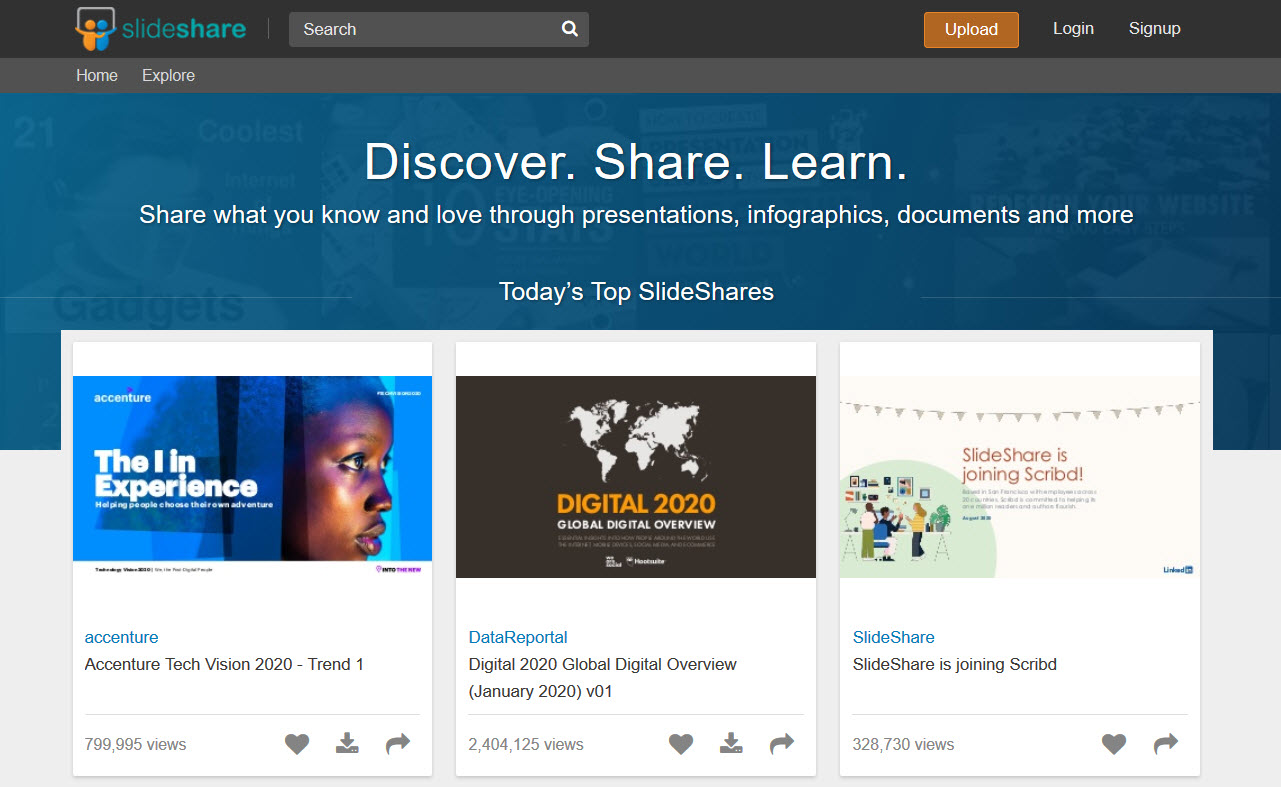Like the SlideShare is joining Scribd card
This screenshot has height=787, width=1281.
coord(1114,744)
